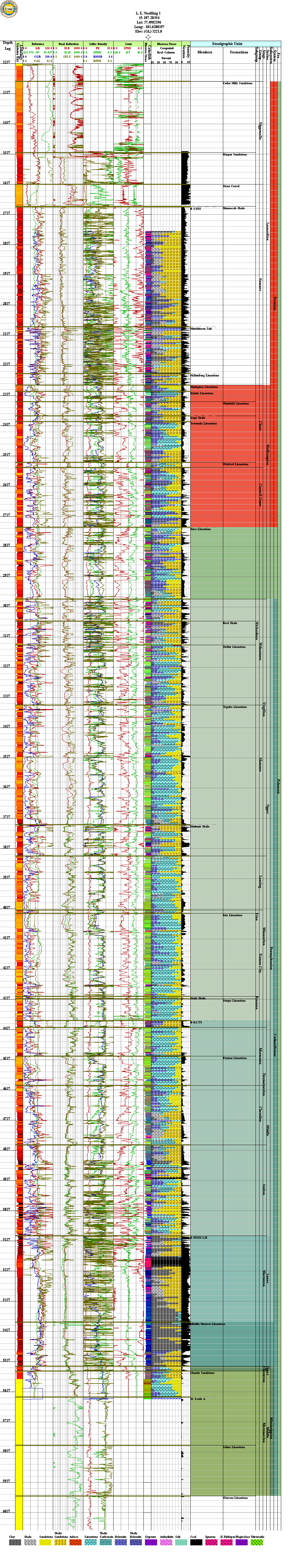This screenshot has width=296, height=1568.
Task: Click the 'Chester Sandstone' label
Action: [203, 1373]
